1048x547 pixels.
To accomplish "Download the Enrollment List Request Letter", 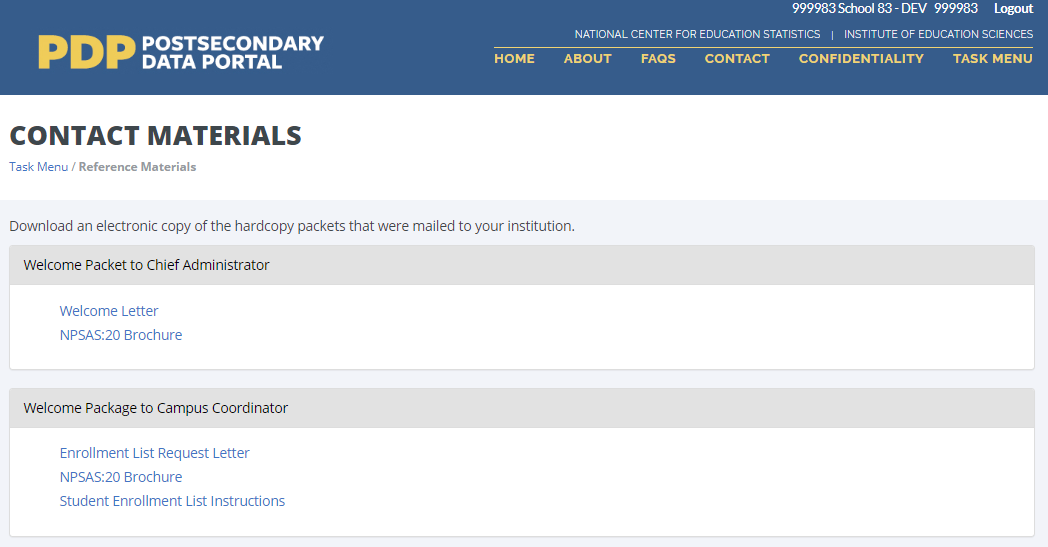I will [x=154, y=453].
